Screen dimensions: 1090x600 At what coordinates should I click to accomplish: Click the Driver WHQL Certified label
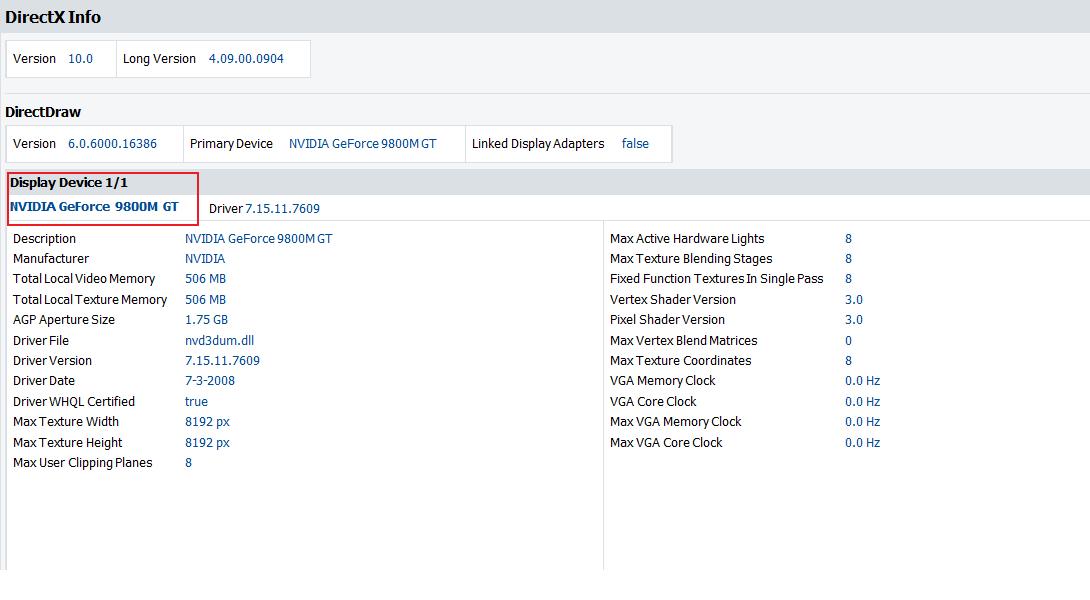(74, 402)
